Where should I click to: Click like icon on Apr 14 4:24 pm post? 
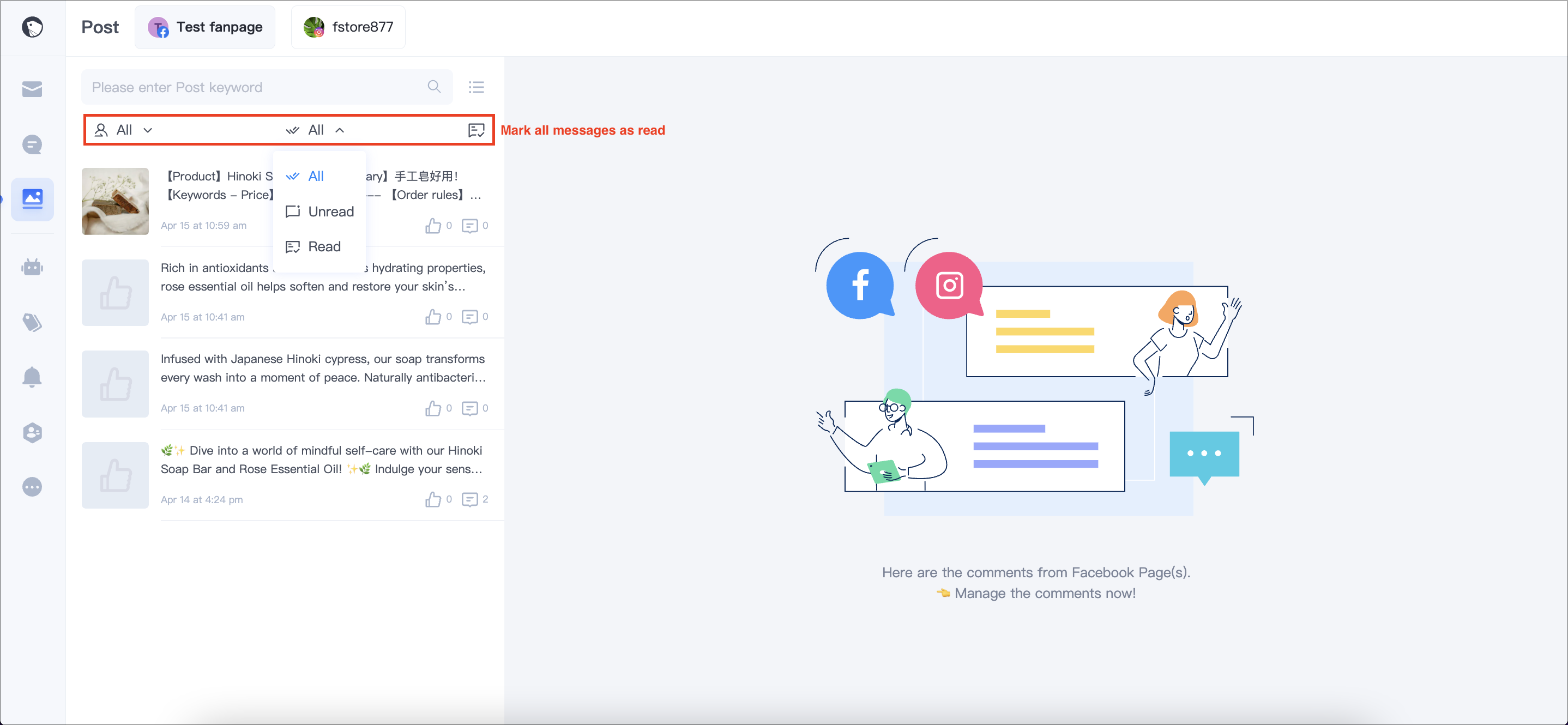(433, 499)
